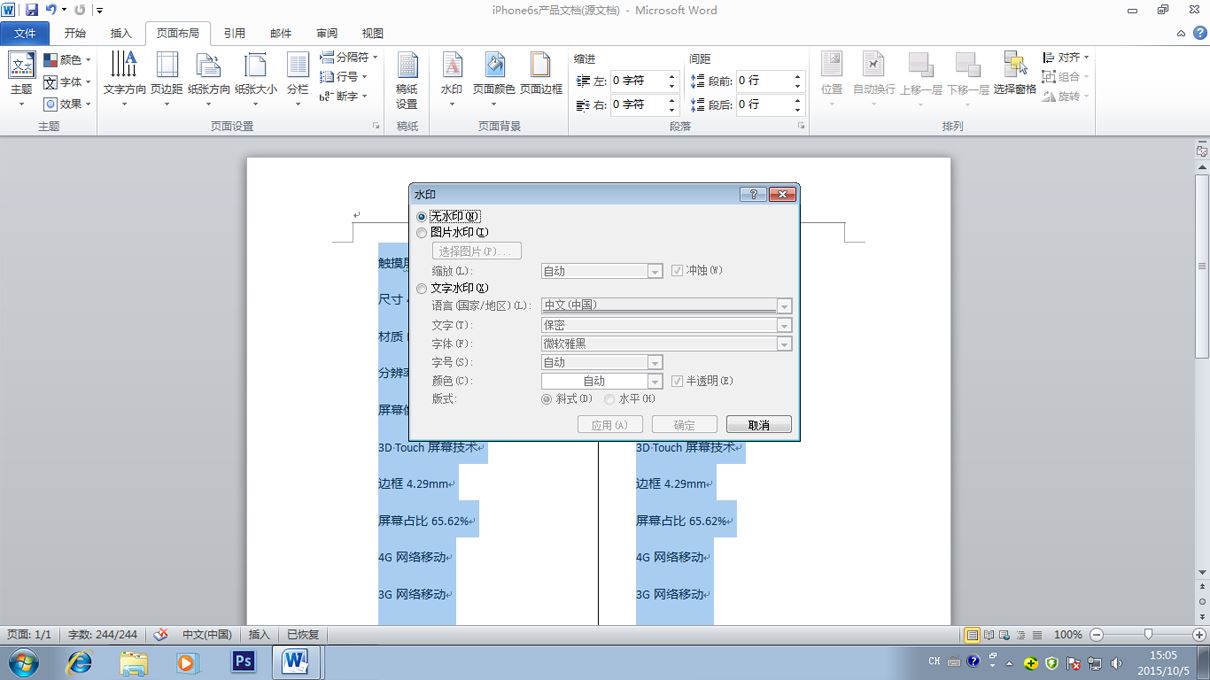Select the 图片水印 picture watermark option

pos(422,232)
